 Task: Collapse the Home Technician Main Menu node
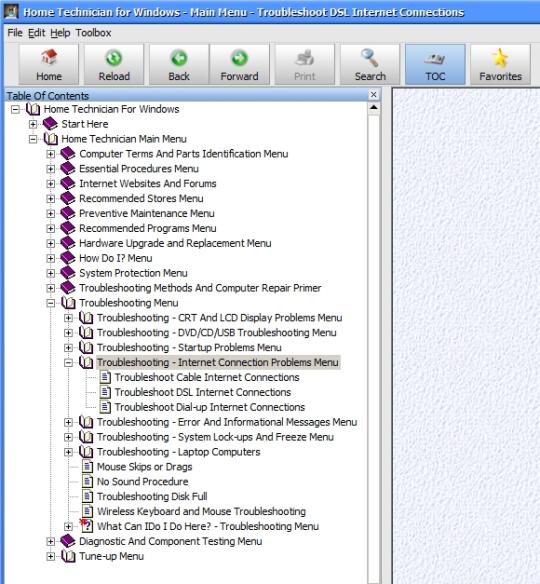click(33, 139)
